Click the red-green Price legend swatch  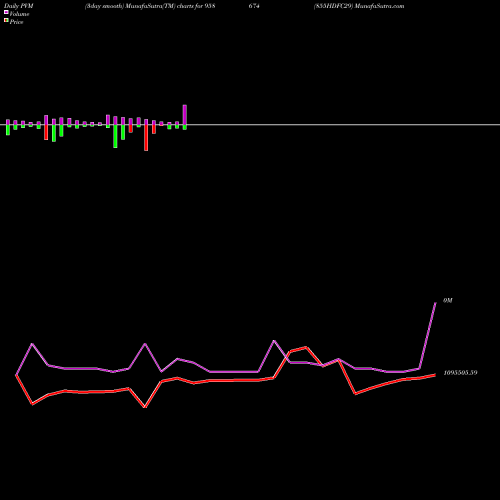point(6,20)
